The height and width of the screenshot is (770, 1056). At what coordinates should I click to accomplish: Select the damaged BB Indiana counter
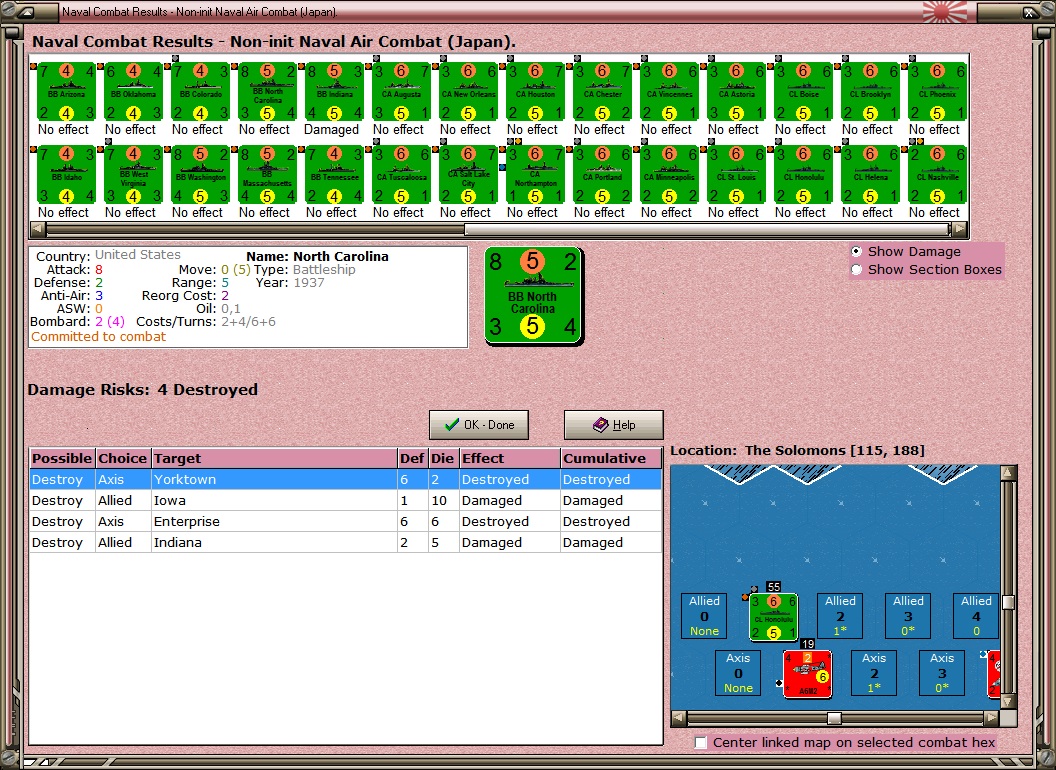click(x=334, y=92)
